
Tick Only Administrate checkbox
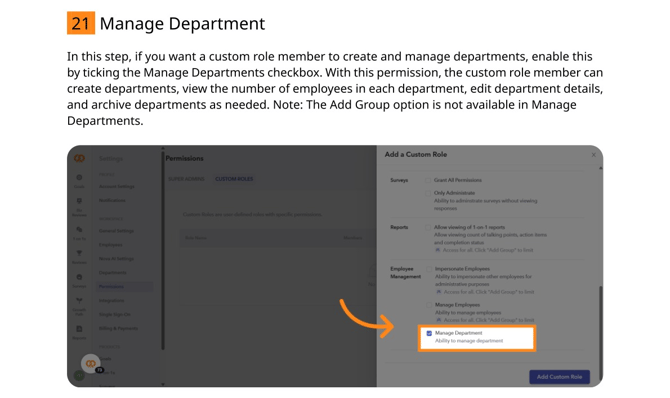(428, 193)
